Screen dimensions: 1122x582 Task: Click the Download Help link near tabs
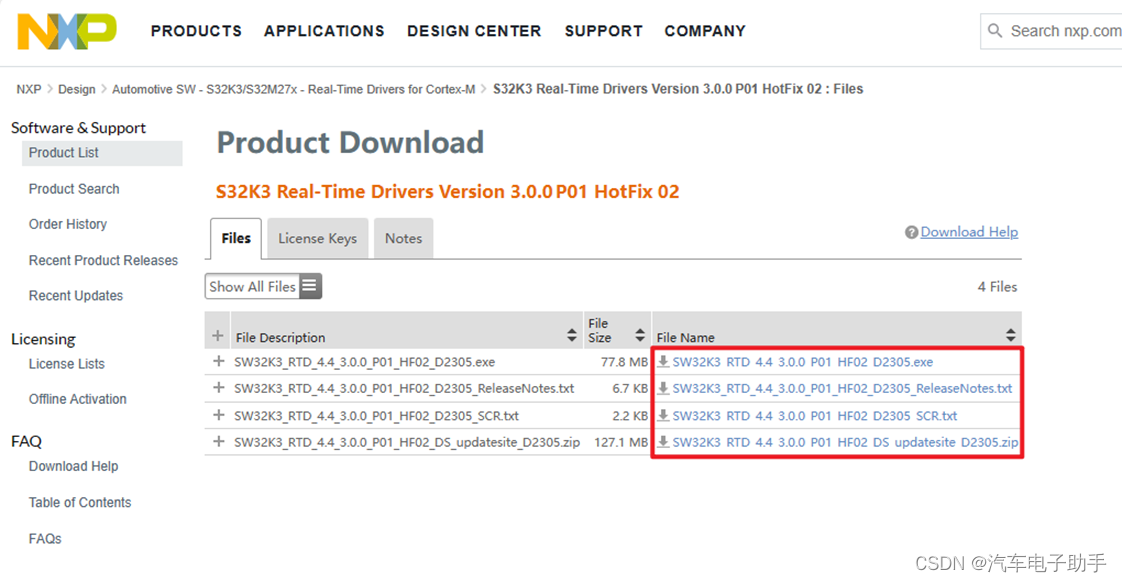tap(969, 232)
